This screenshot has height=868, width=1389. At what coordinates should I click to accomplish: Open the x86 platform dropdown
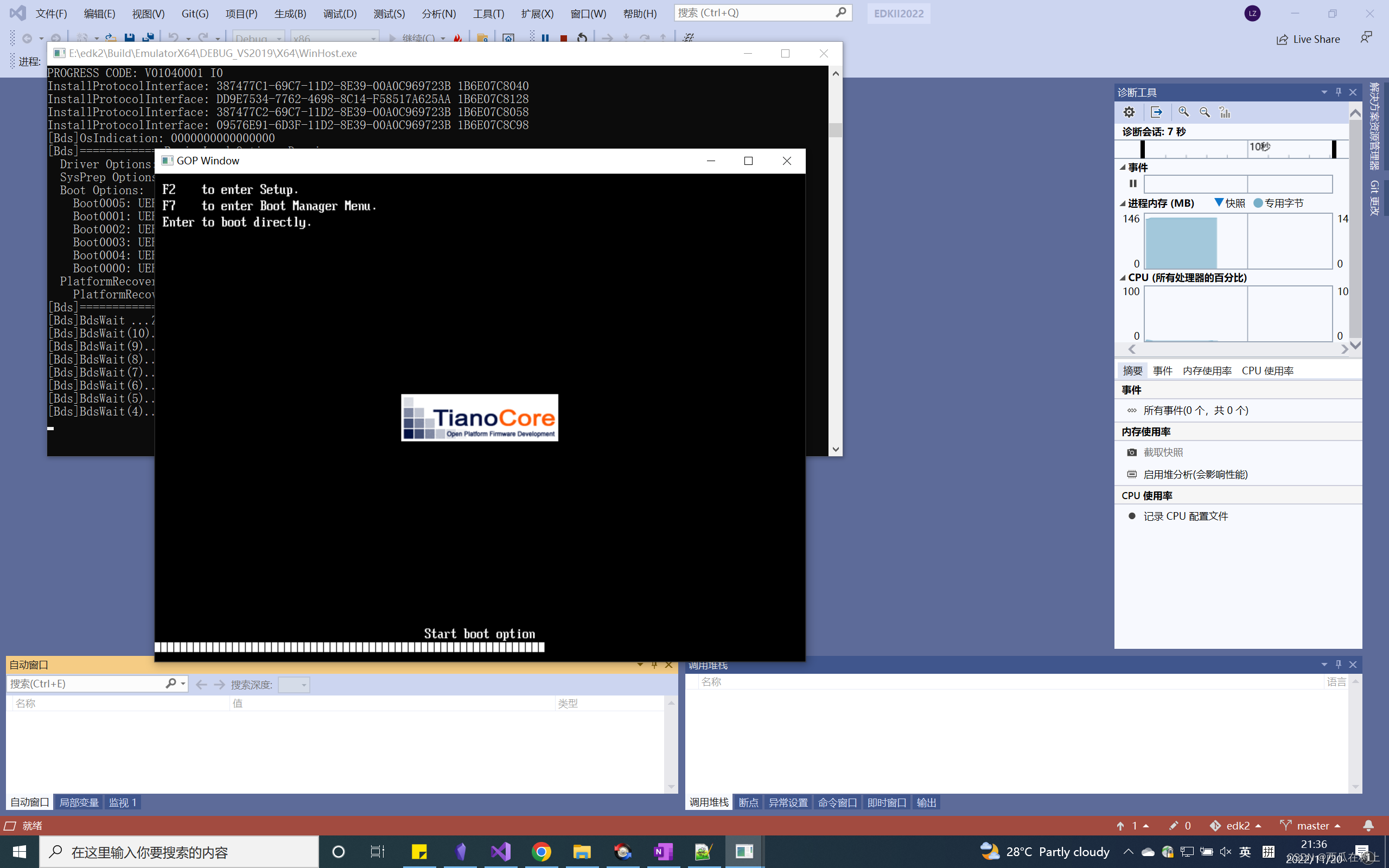pos(374,38)
